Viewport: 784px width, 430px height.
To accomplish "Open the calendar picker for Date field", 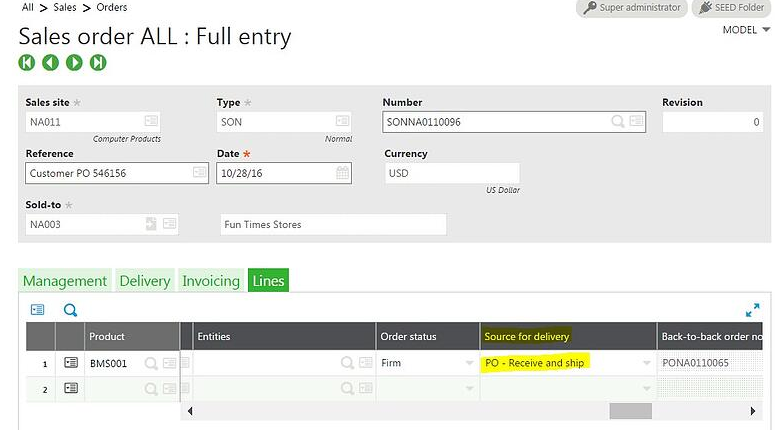I will pyautogui.click(x=342, y=173).
